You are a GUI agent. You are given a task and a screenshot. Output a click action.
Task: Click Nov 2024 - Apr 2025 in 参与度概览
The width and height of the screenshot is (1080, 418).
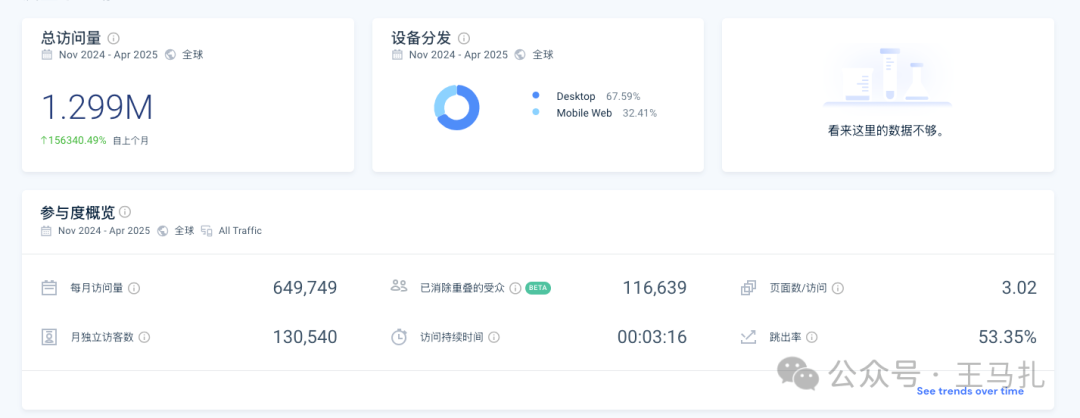104,231
